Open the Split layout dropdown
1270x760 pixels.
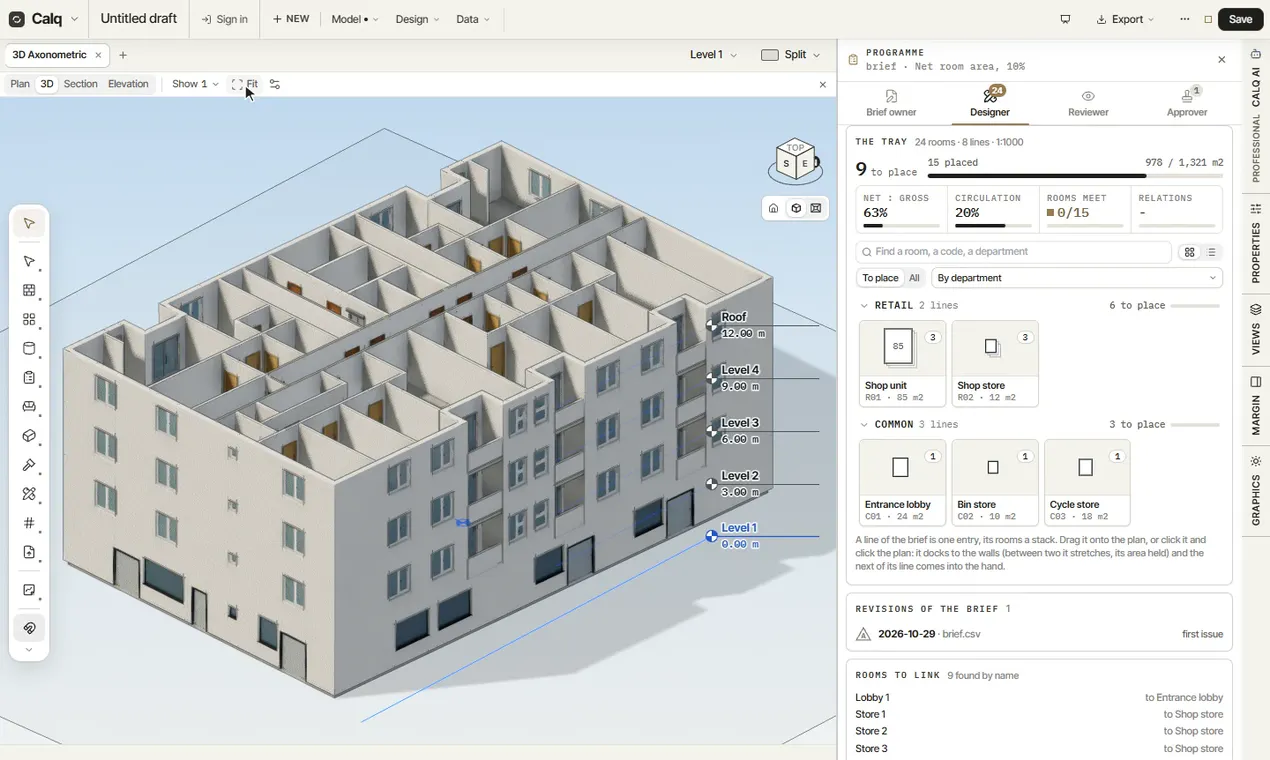tap(791, 55)
